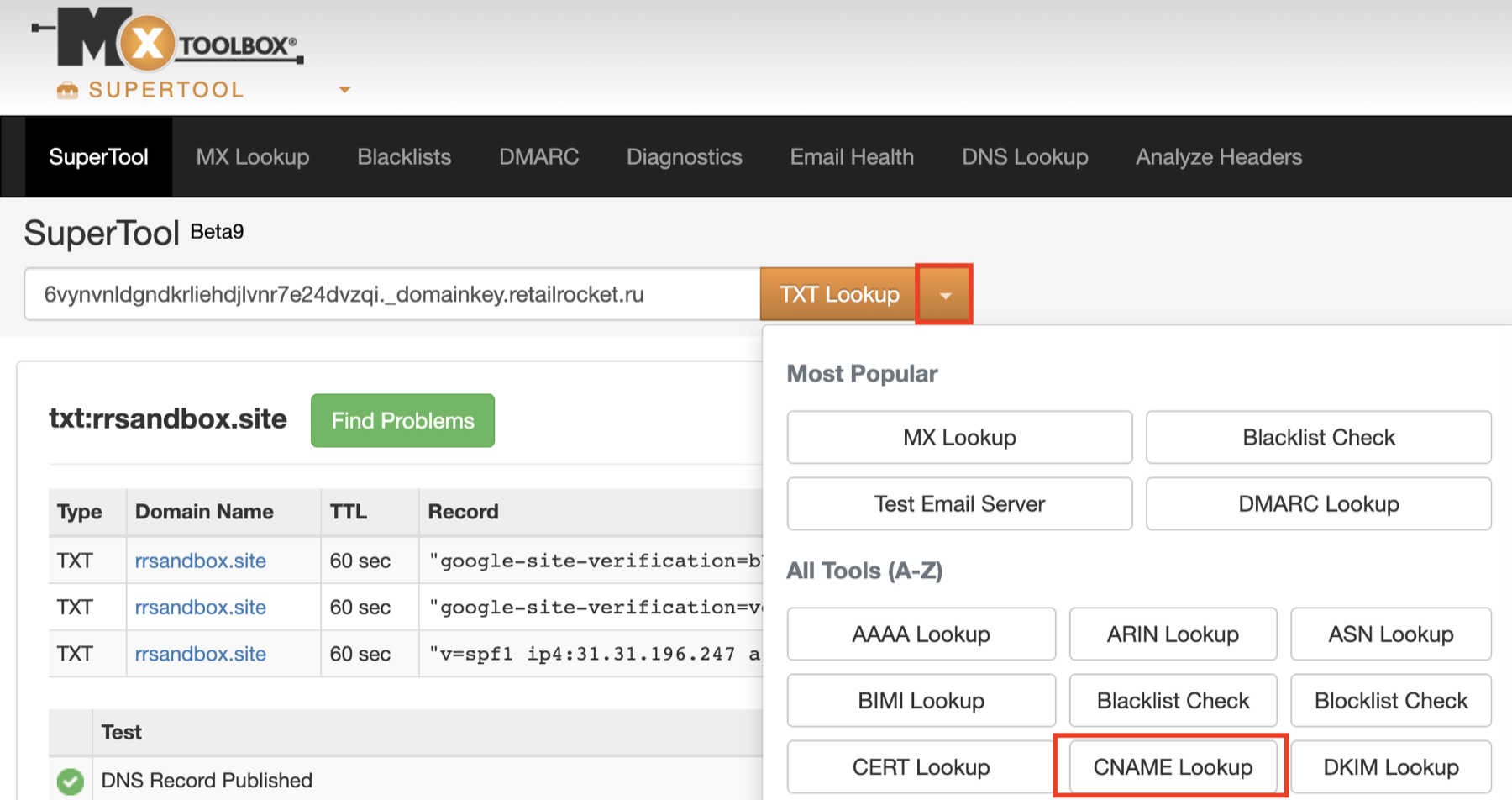The width and height of the screenshot is (1512, 800).
Task: Open the MX Lookup nav tab
Action: [253, 157]
